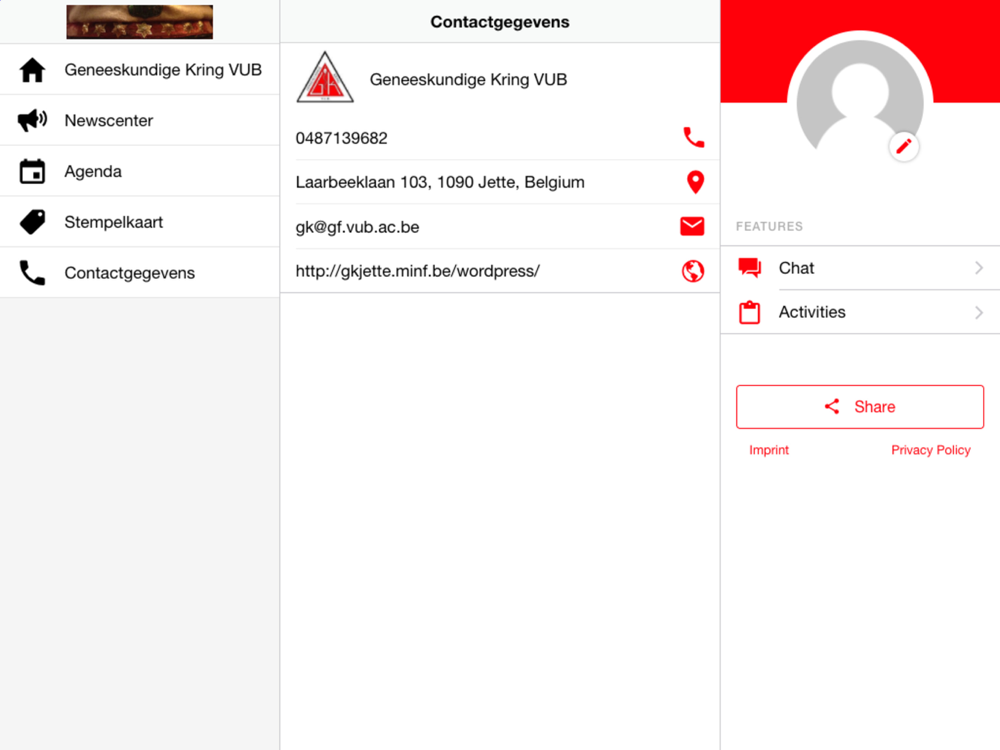
Task: Open the Chat feature row
Action: tap(860, 268)
